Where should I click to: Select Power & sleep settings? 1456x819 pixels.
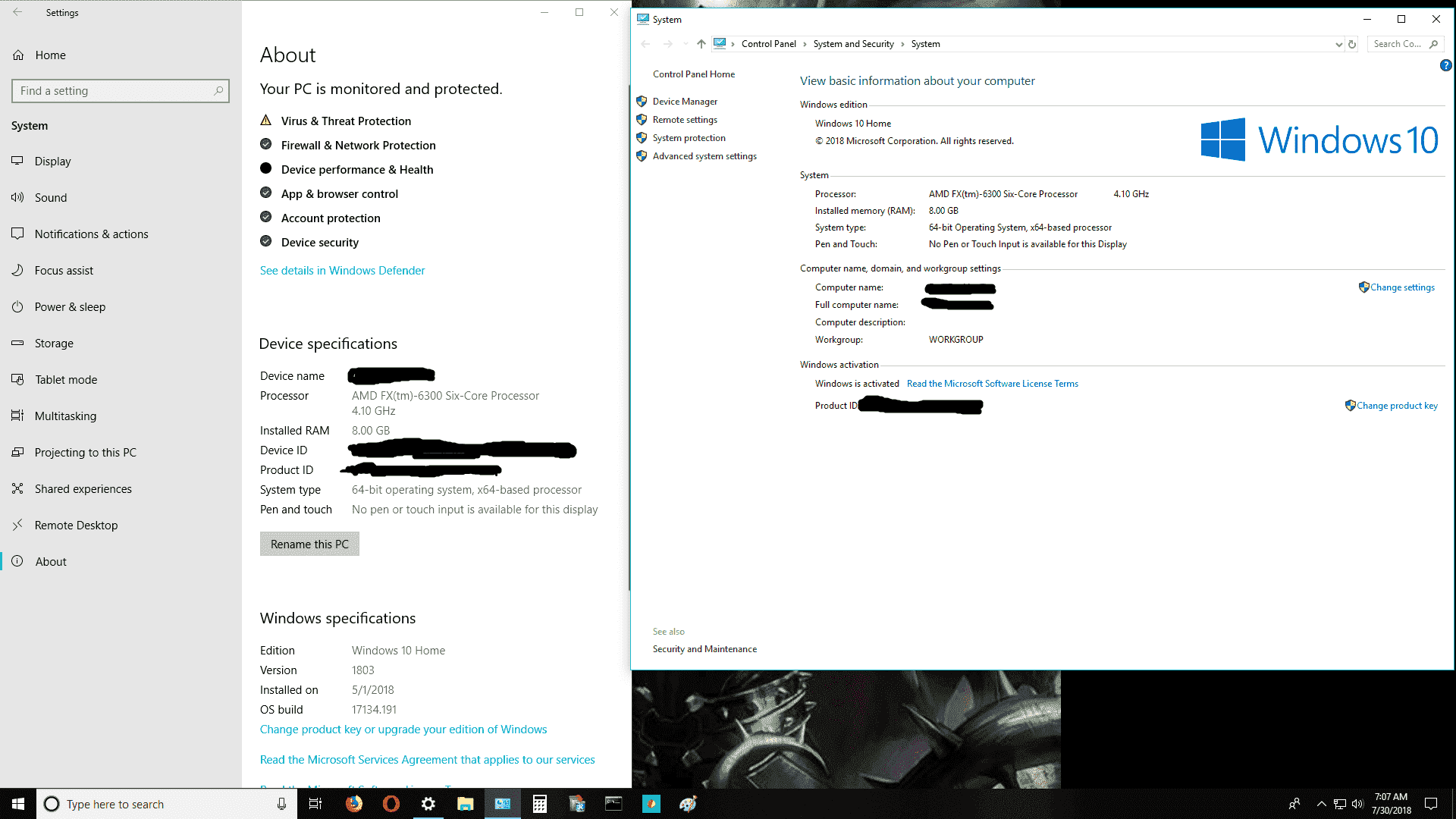(69, 306)
